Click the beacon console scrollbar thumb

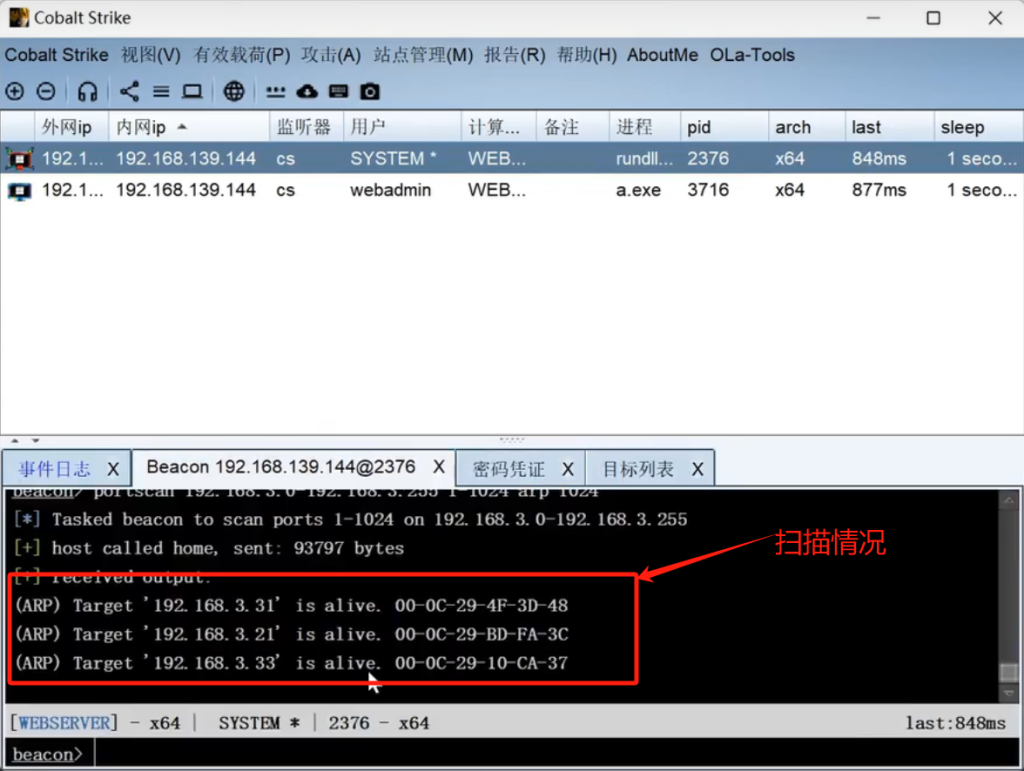(x=1009, y=672)
